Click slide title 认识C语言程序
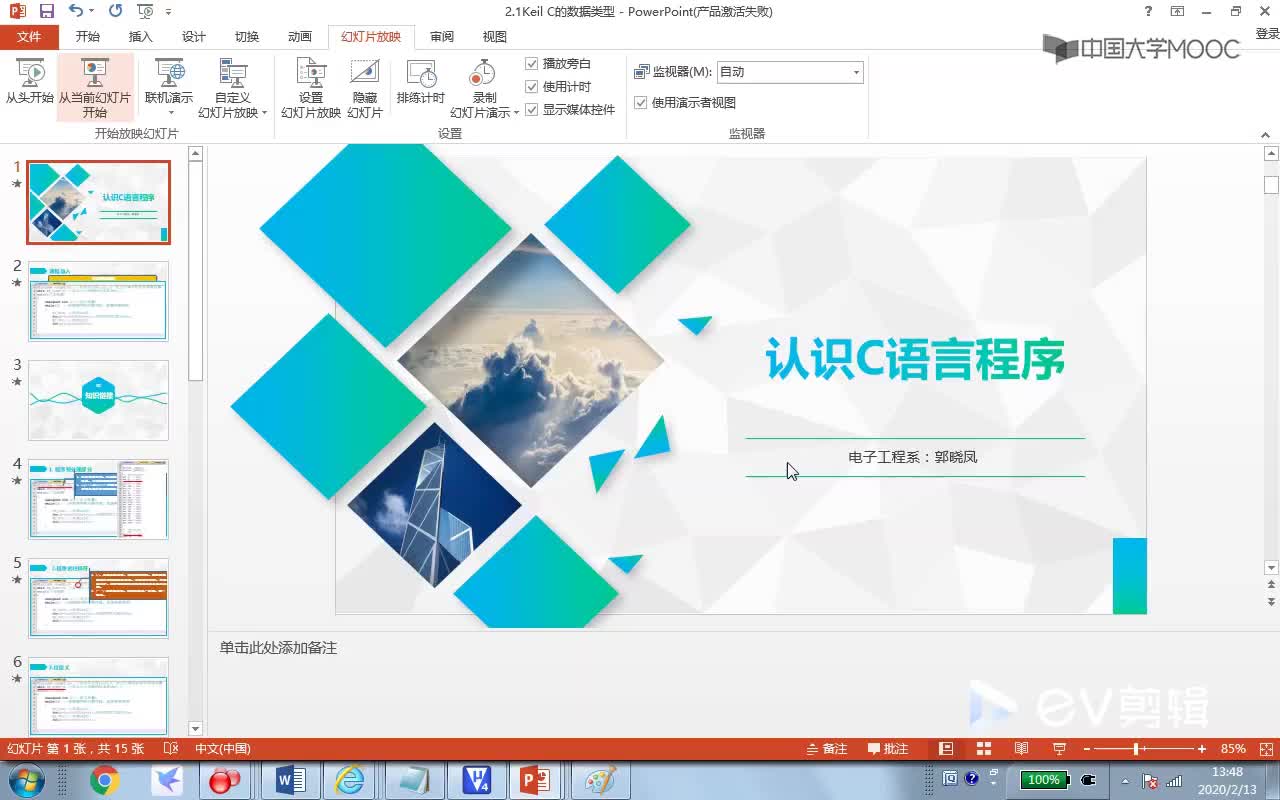The width and height of the screenshot is (1280, 800). pyautogui.click(x=914, y=359)
